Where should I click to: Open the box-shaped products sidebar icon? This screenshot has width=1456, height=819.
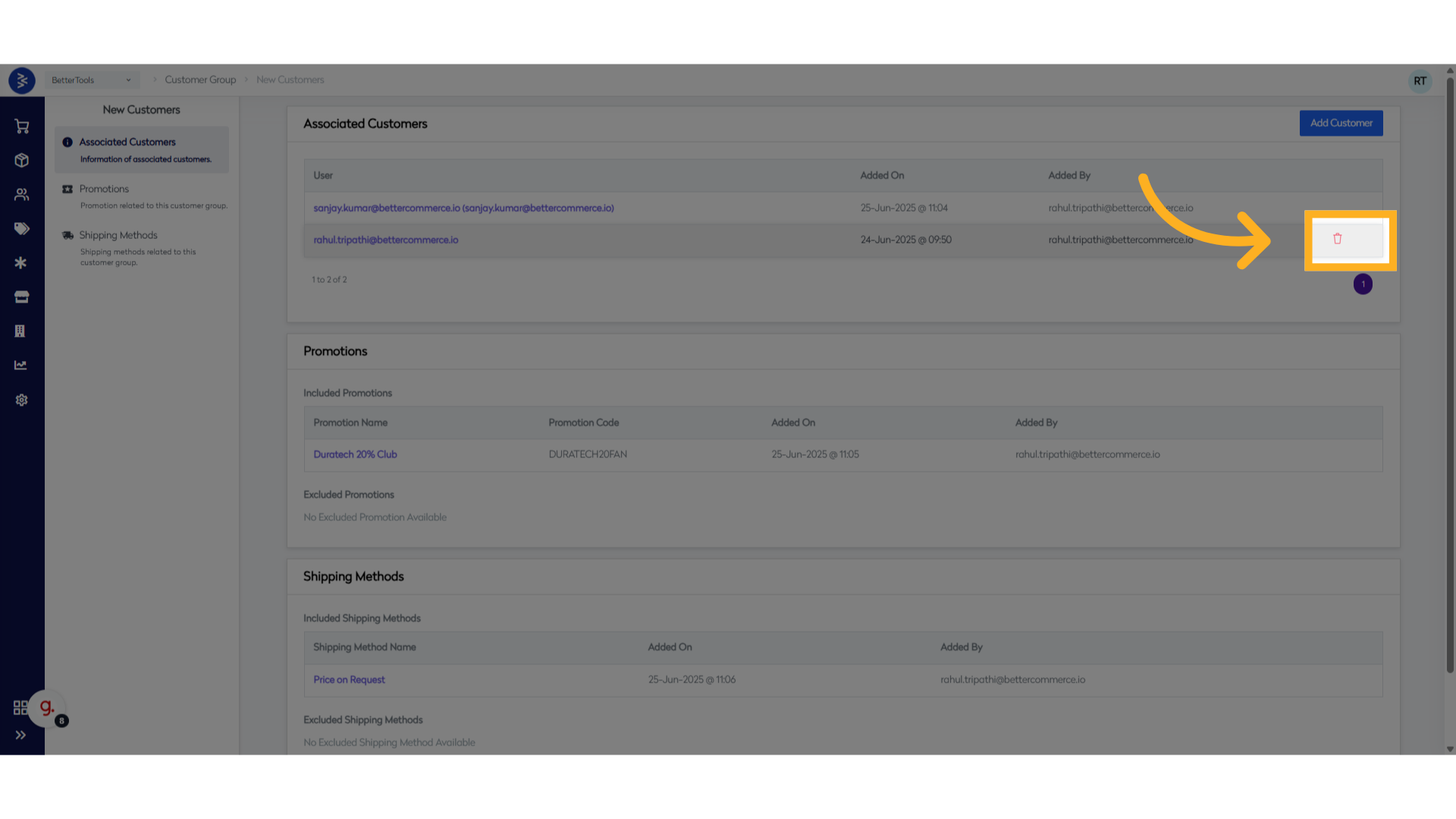click(21, 161)
